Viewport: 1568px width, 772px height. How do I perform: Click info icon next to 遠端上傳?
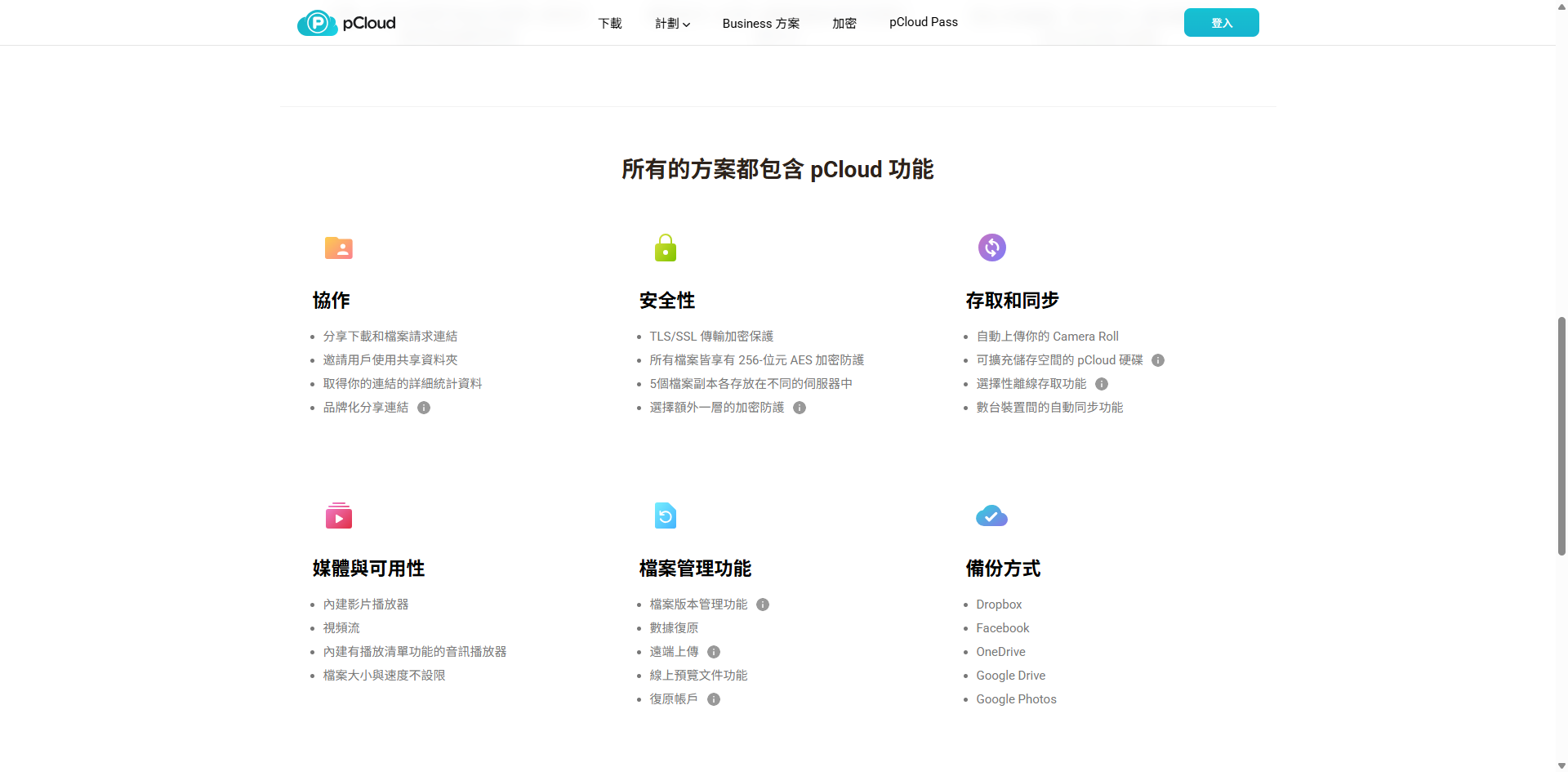tap(714, 652)
